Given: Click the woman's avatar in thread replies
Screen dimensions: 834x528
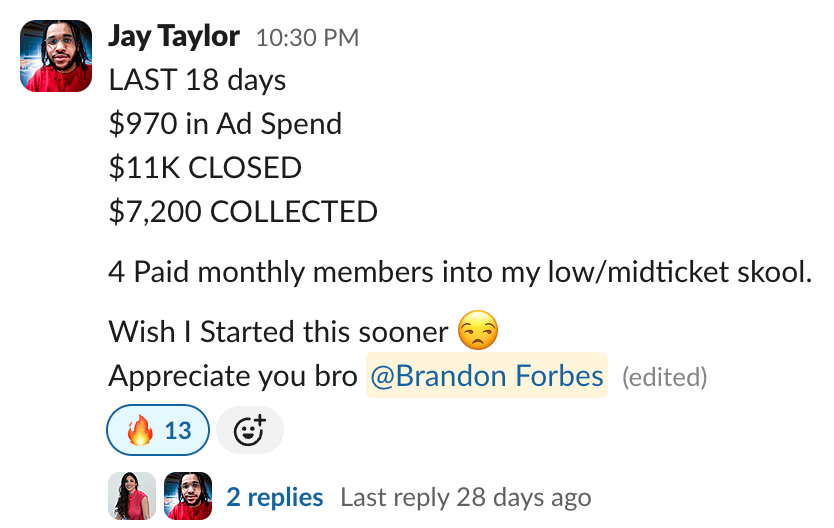Looking at the screenshot, I should coord(132,497).
